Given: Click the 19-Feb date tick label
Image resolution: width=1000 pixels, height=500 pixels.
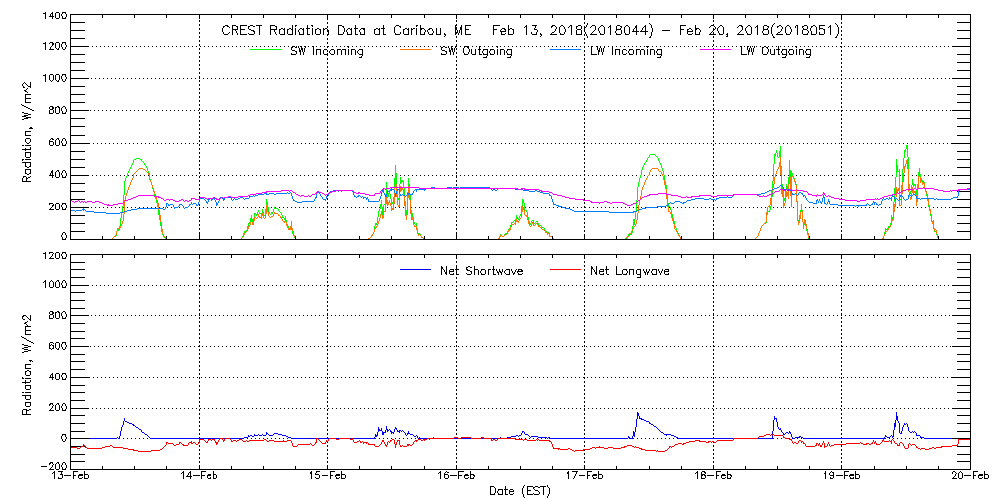Looking at the screenshot, I should 842,477.
